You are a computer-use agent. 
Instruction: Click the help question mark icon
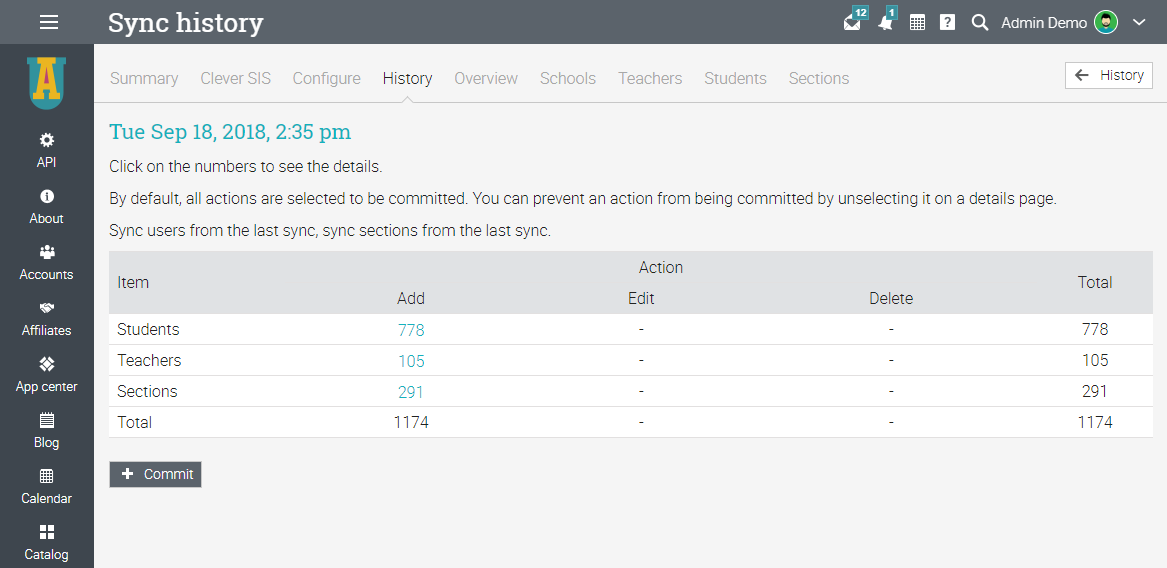tap(947, 22)
